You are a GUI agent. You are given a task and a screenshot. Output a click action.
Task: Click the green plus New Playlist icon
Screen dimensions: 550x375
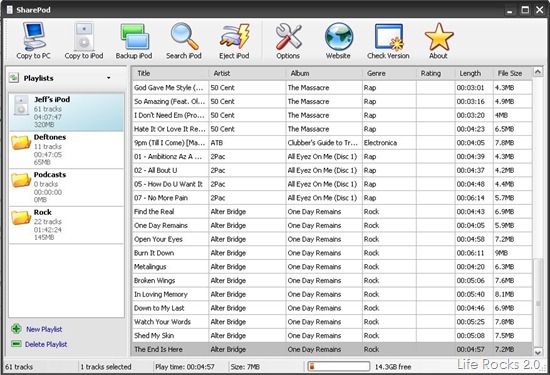point(16,329)
